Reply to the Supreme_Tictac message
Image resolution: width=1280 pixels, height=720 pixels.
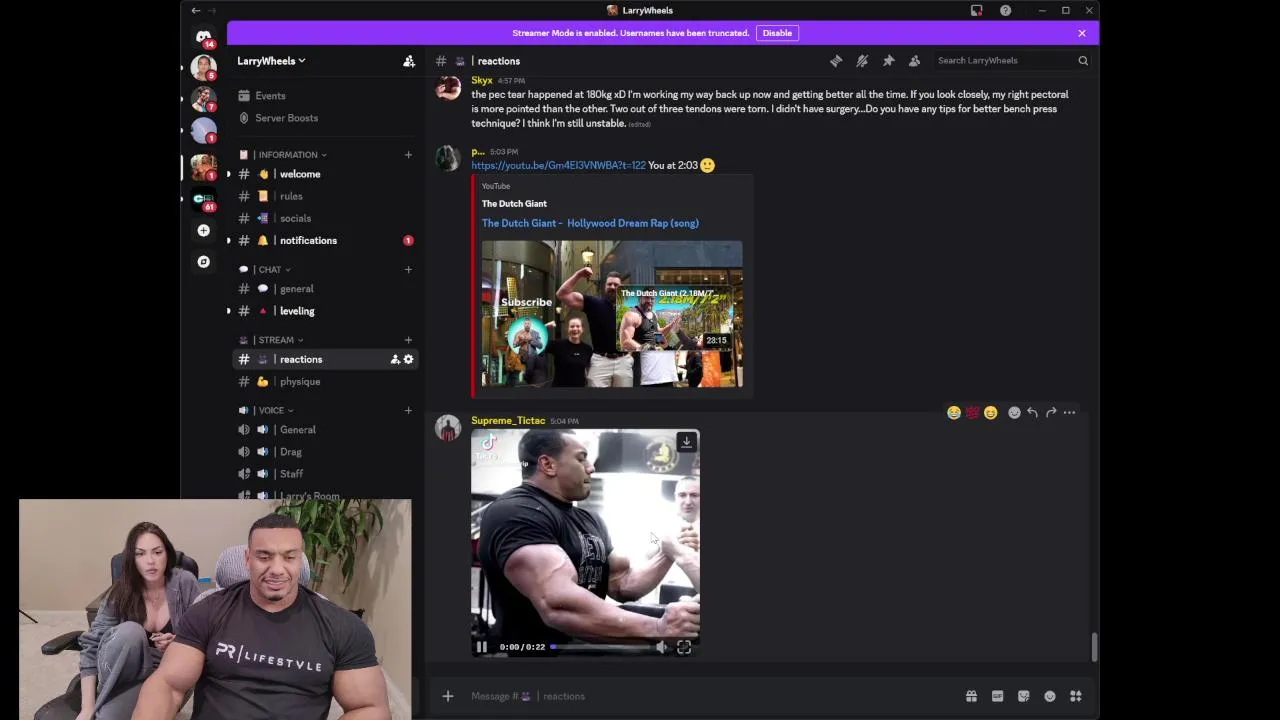pyautogui.click(x=1032, y=412)
